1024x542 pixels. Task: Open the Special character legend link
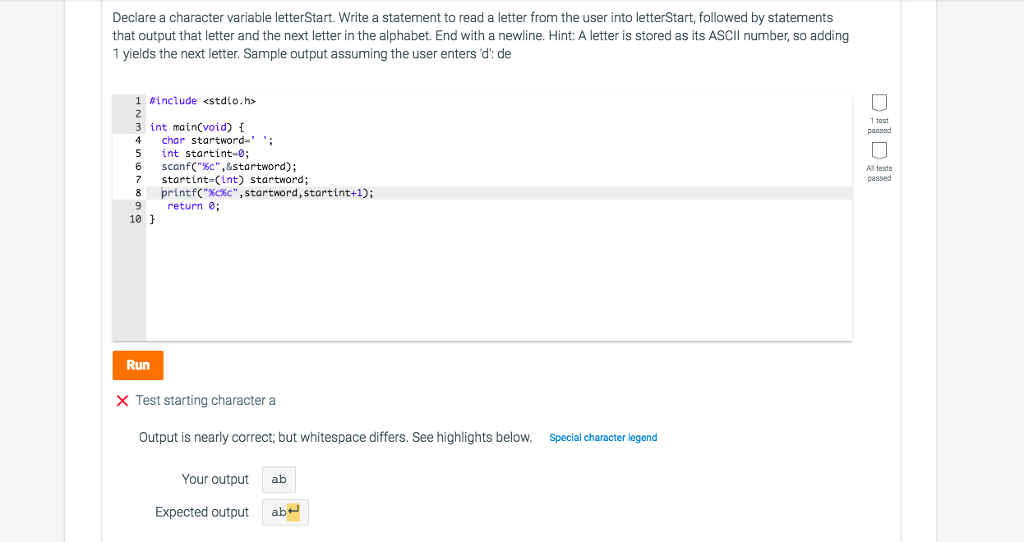tap(603, 438)
